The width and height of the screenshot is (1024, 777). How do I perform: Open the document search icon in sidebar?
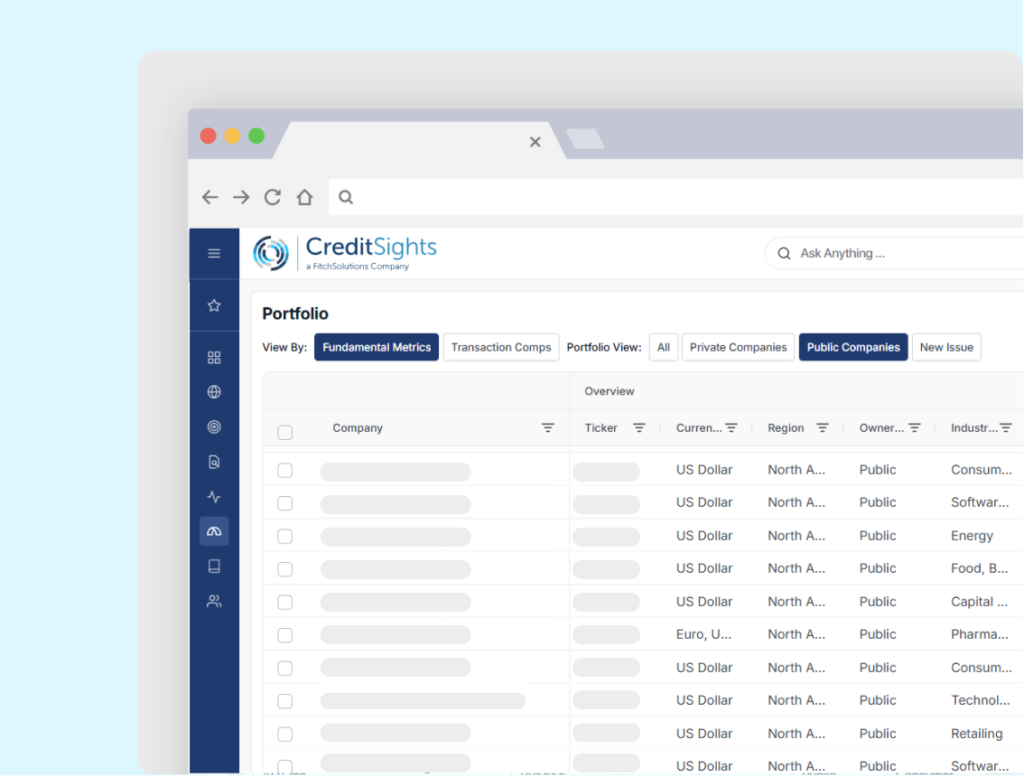tap(214, 462)
